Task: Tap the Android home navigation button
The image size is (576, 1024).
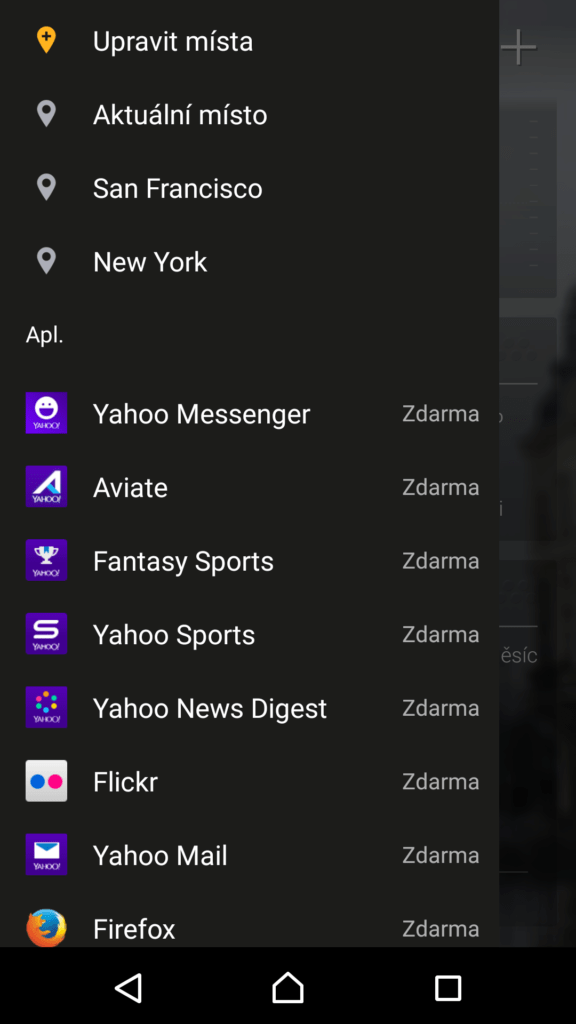Action: 288,987
